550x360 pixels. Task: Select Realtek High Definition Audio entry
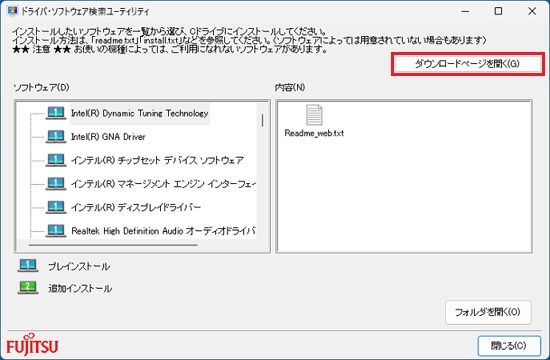tap(163, 231)
